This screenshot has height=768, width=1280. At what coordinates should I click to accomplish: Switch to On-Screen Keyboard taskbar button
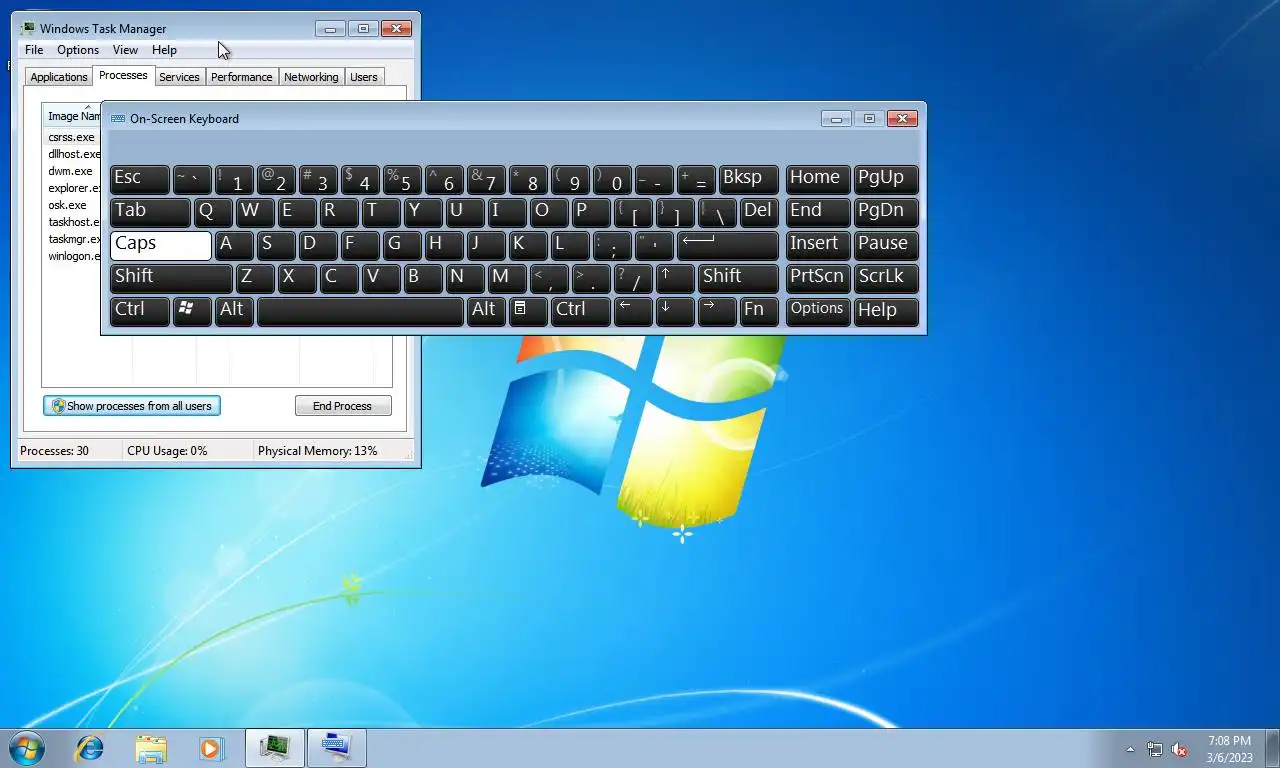[337, 748]
